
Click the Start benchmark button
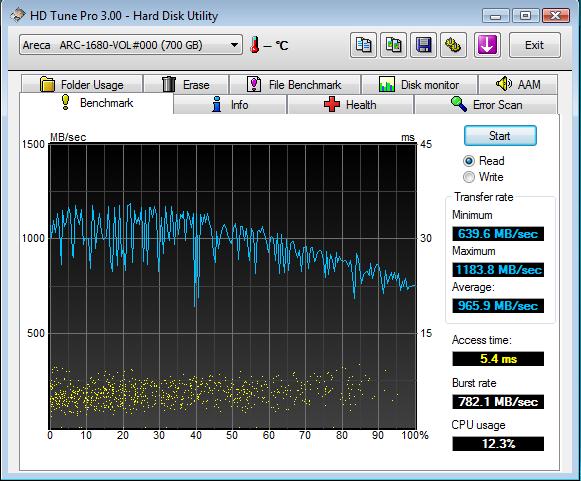(x=500, y=136)
